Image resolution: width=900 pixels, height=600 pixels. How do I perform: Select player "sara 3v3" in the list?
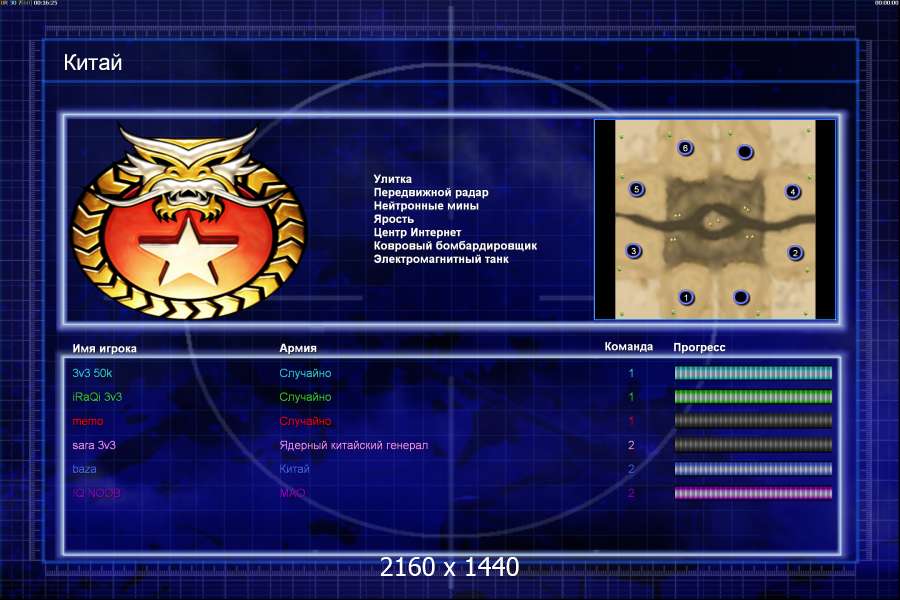(94, 445)
